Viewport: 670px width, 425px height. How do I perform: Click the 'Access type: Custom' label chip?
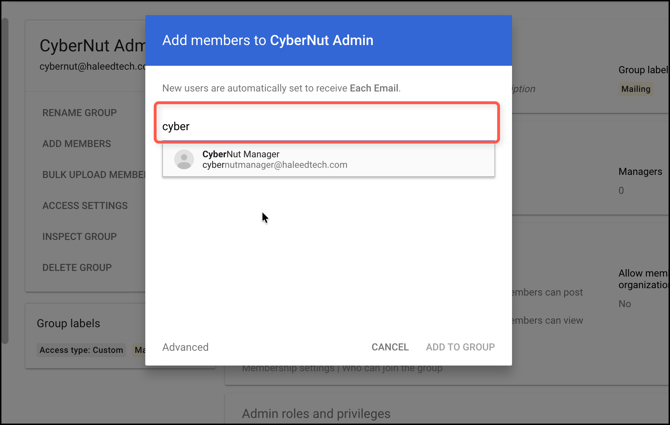click(81, 350)
